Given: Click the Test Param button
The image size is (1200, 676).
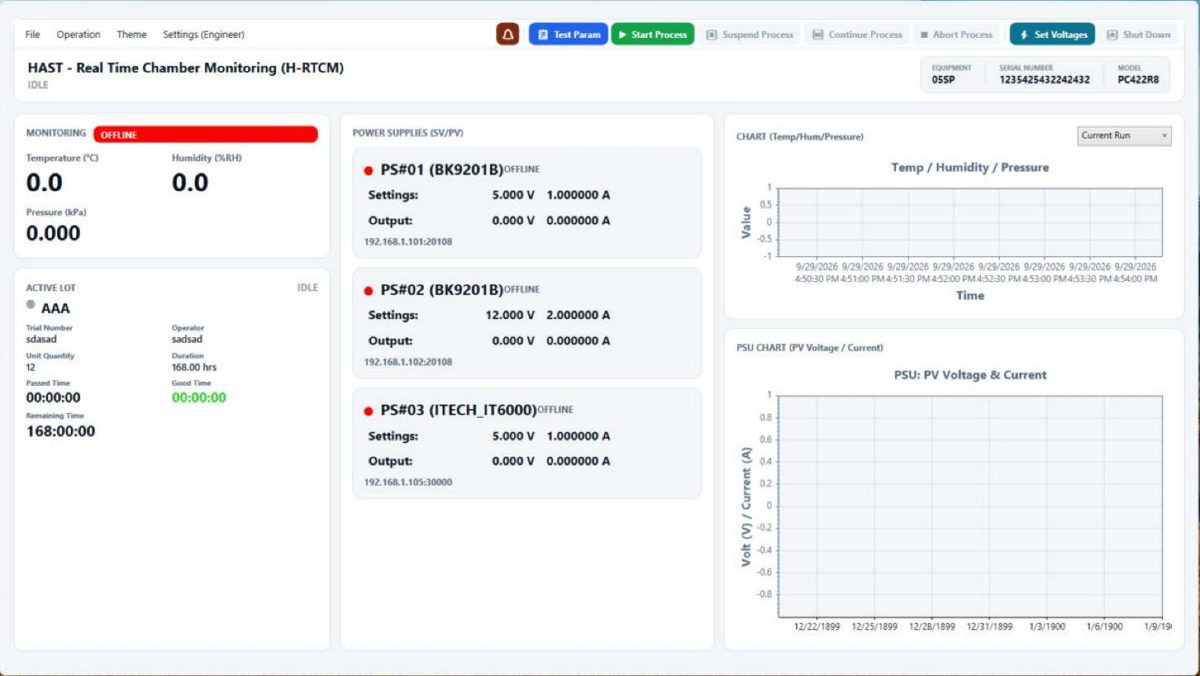Looking at the screenshot, I should click(x=568, y=34).
